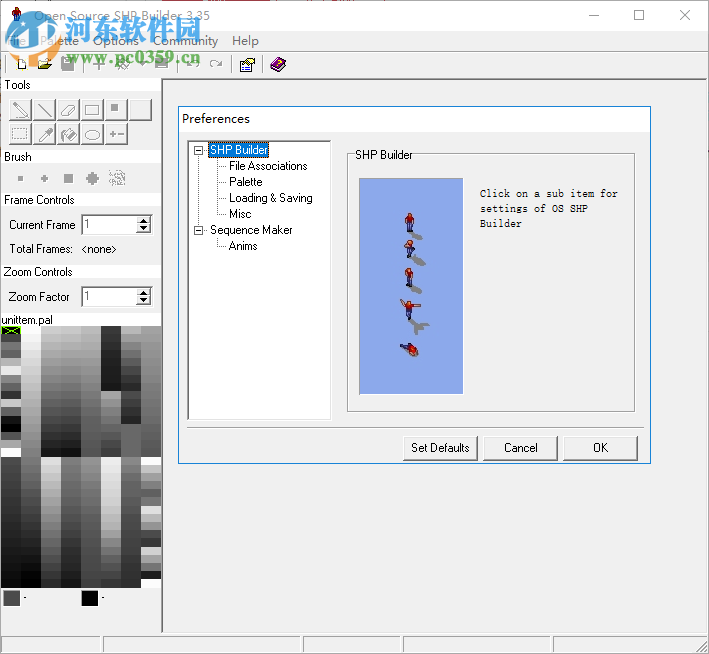709x654 pixels.
Task: Click the Current Frame input field
Action: [109, 225]
